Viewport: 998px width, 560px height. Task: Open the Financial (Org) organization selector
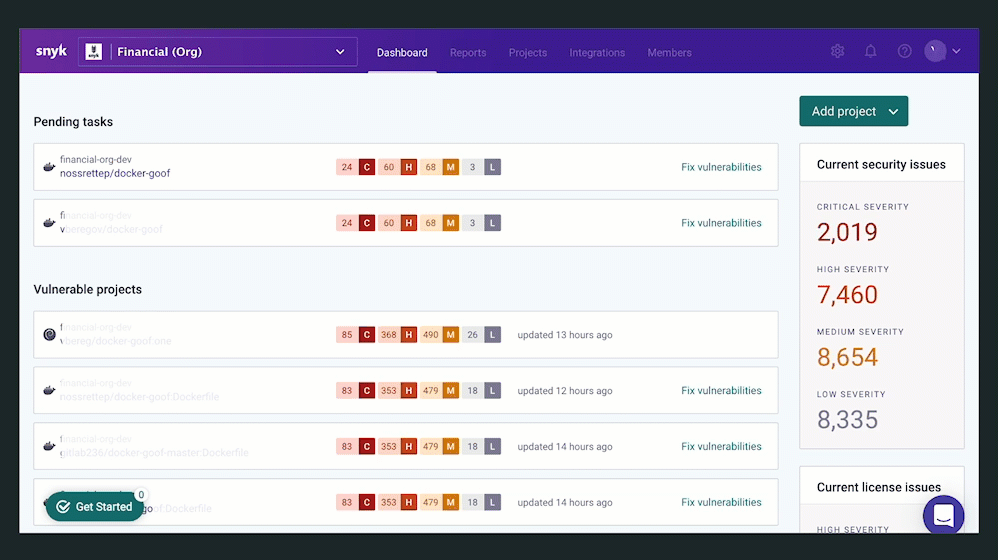click(218, 52)
